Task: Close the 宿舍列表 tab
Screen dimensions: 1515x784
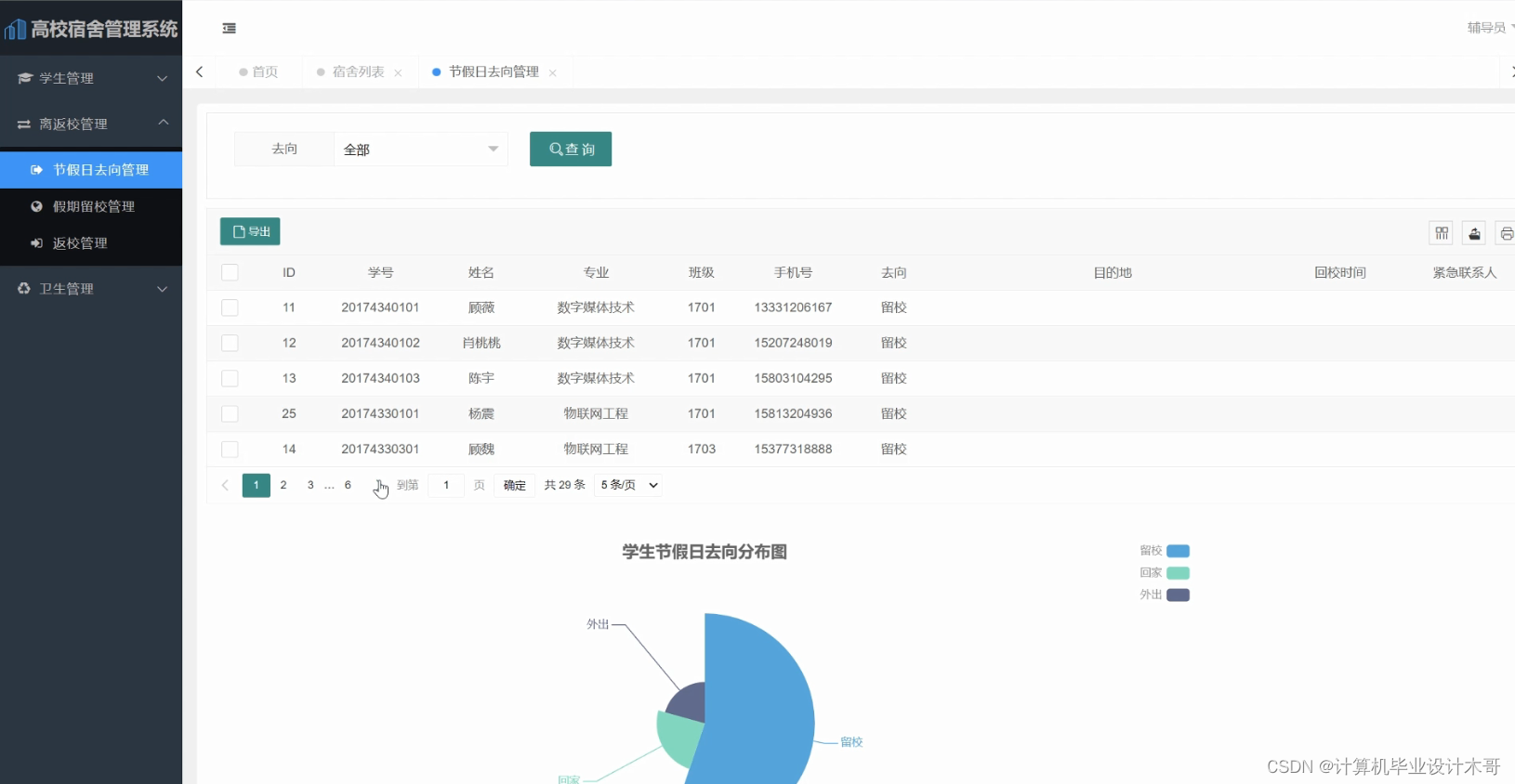Action: [x=398, y=72]
